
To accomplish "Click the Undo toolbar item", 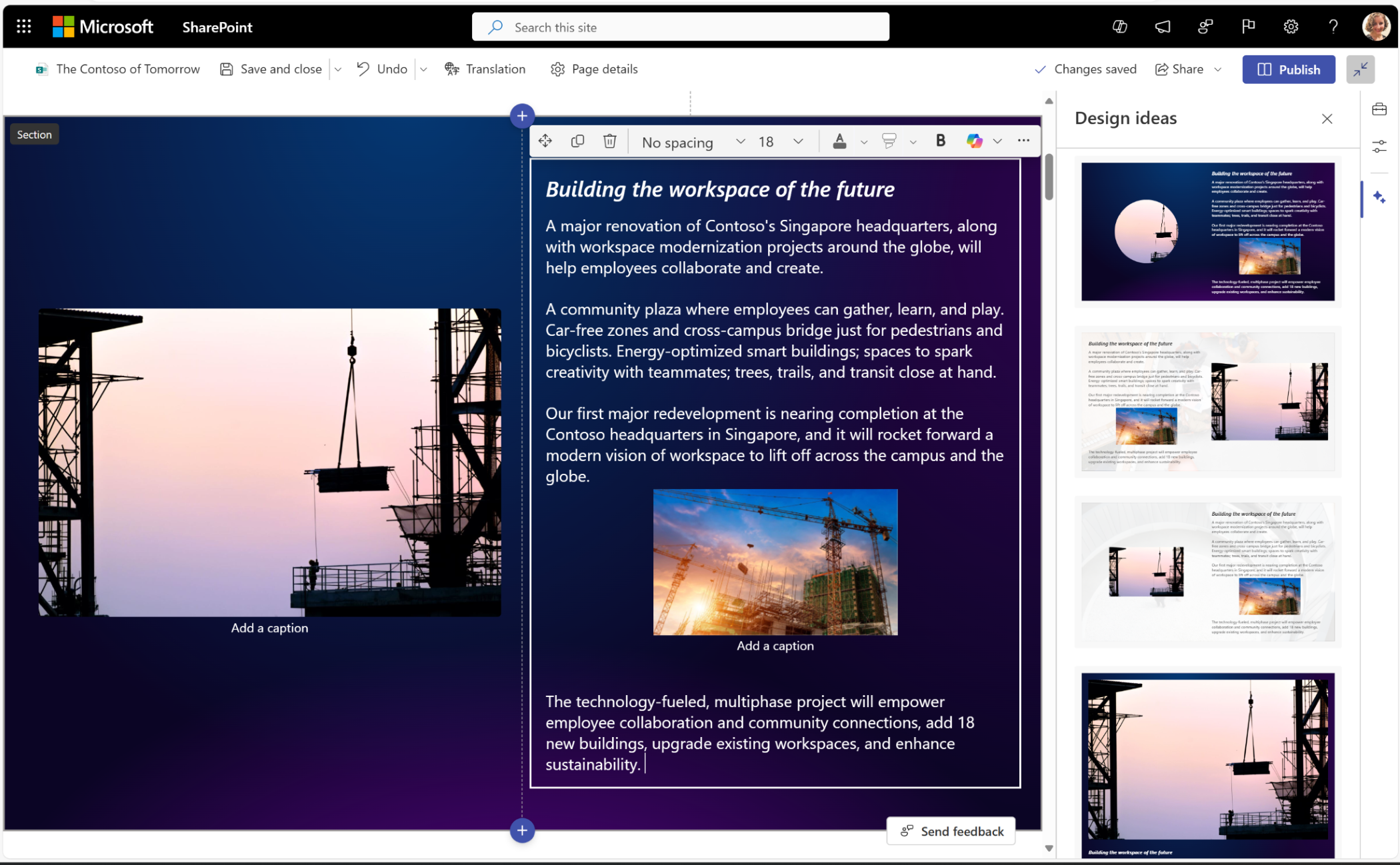I will pos(384,69).
